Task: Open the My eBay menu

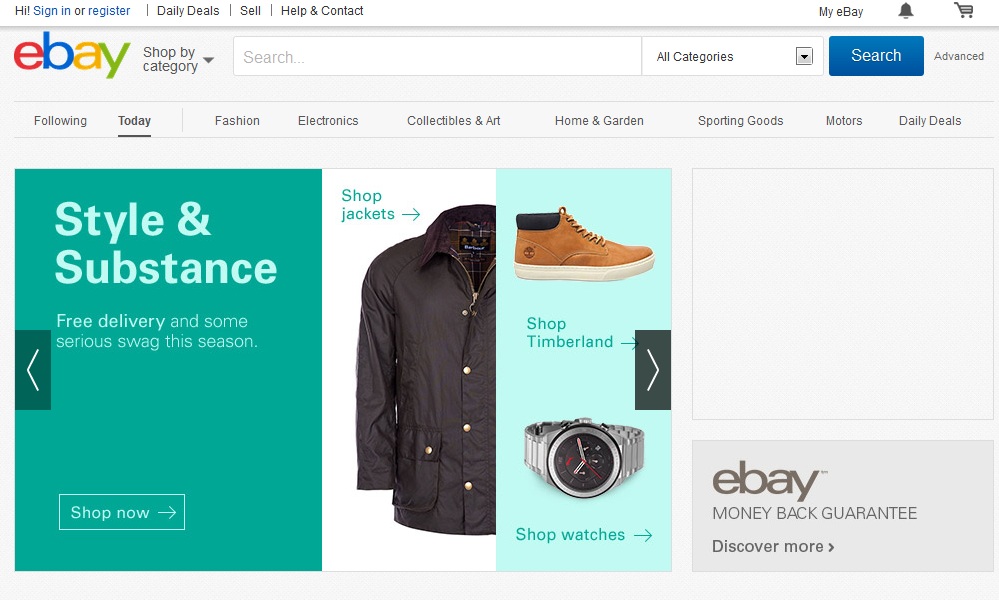Action: 841,11
